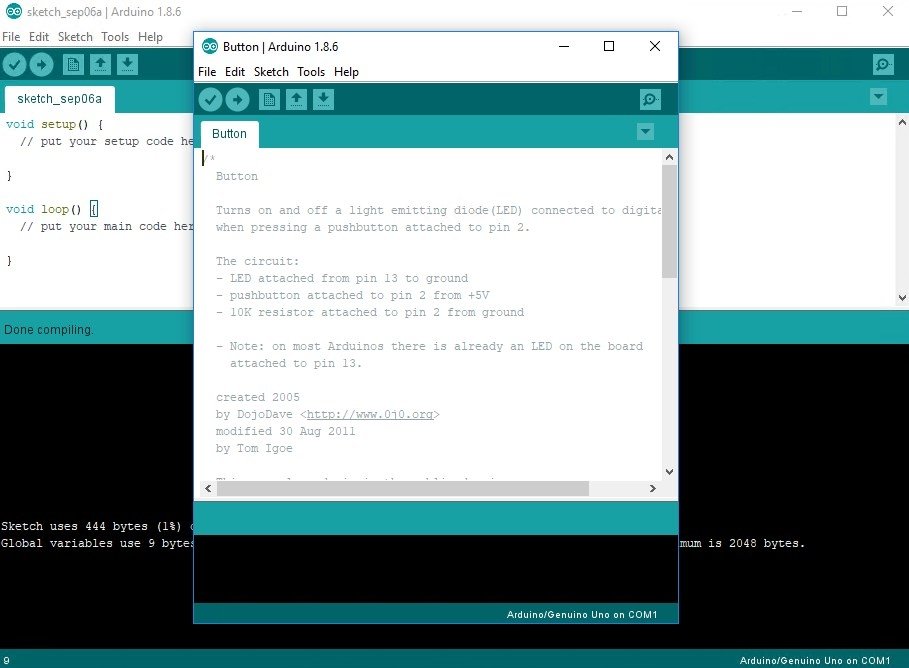Click Open sketch icon in Button window
This screenshot has width=909, height=668.
(296, 100)
